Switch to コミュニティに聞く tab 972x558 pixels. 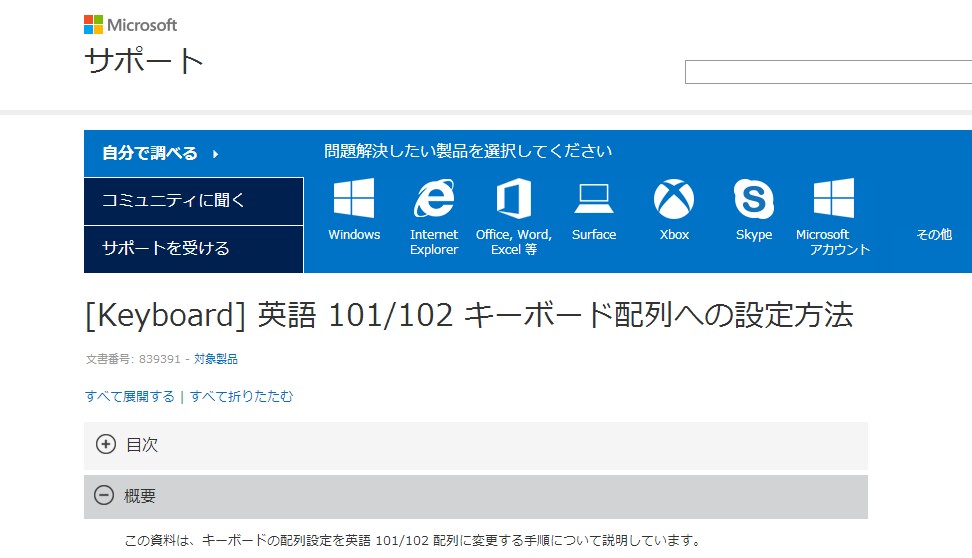[x=193, y=201]
